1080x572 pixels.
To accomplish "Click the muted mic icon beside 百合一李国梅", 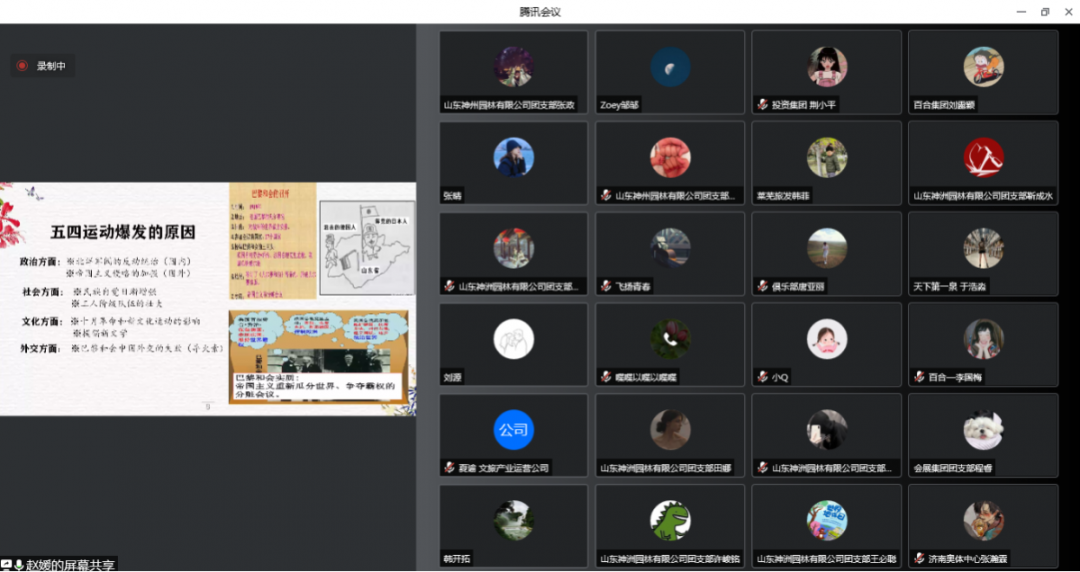I will coord(918,377).
